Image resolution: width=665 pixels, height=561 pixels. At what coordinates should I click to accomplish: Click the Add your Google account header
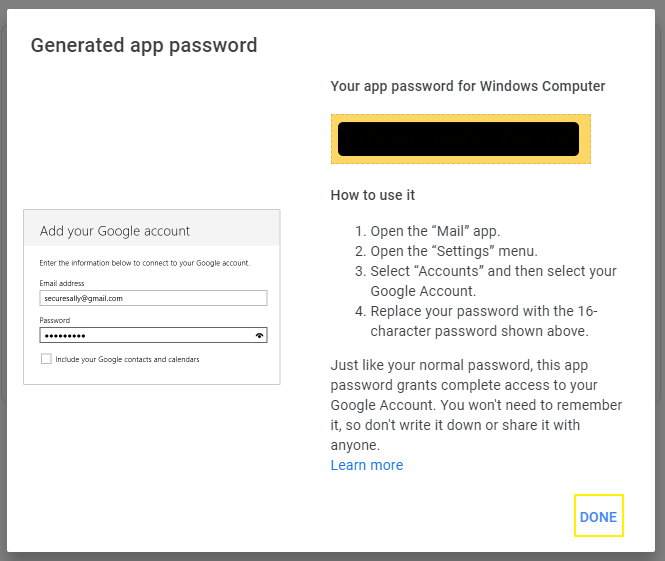coord(115,231)
